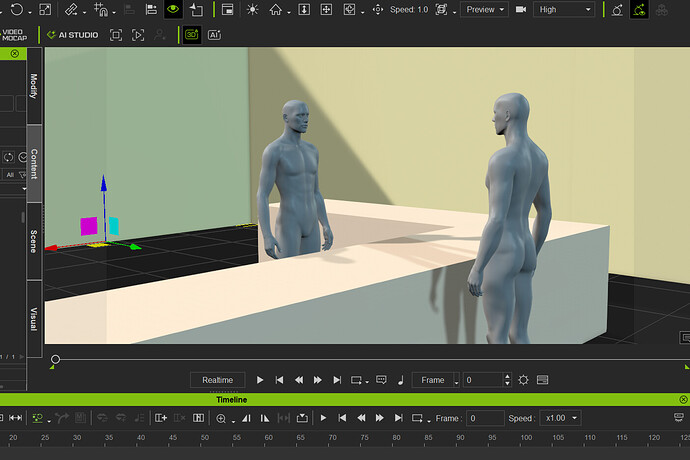Click the sun light icon
This screenshot has height=460, width=690.
[252, 9]
